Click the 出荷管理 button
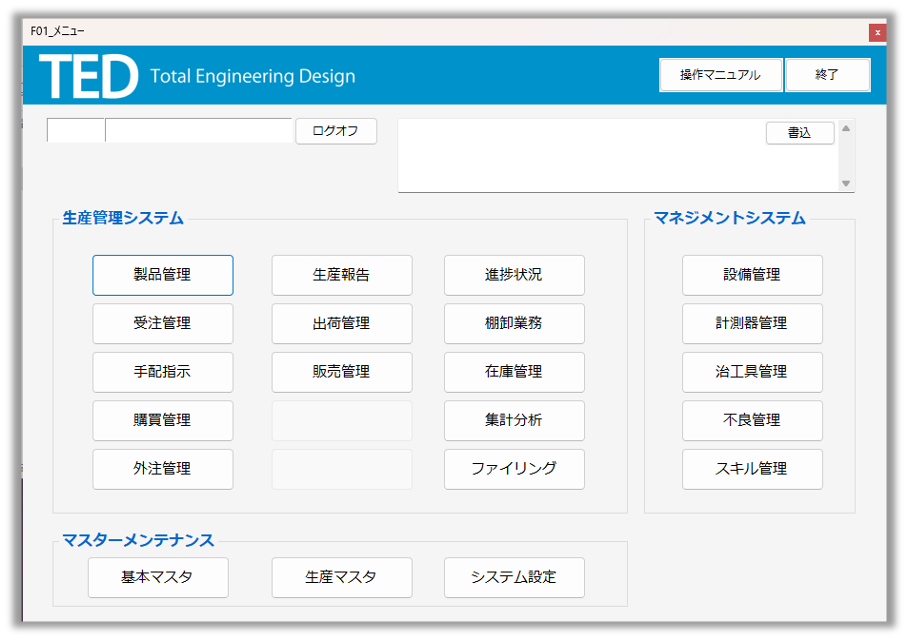 click(341, 323)
